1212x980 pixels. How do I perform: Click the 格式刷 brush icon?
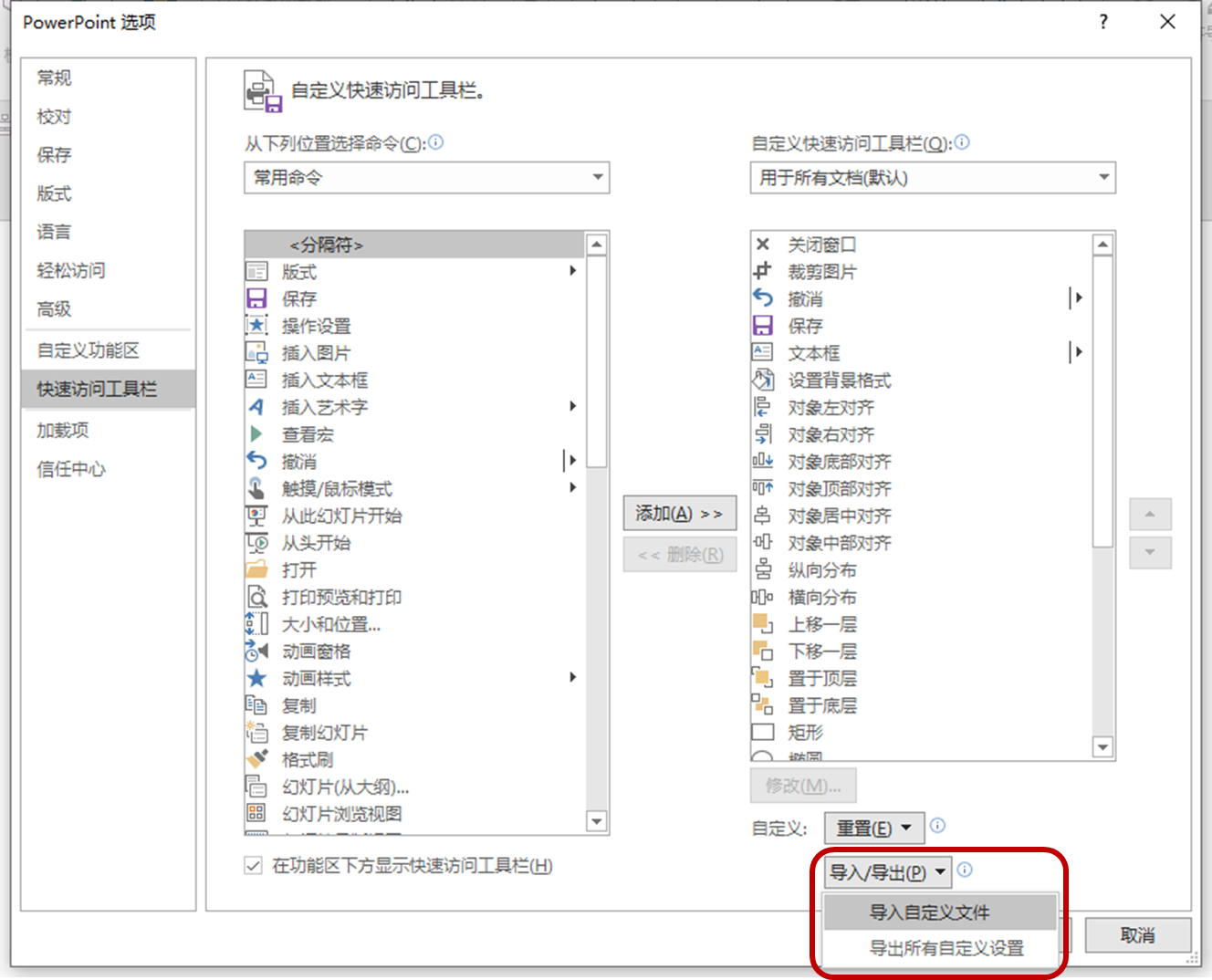256,759
